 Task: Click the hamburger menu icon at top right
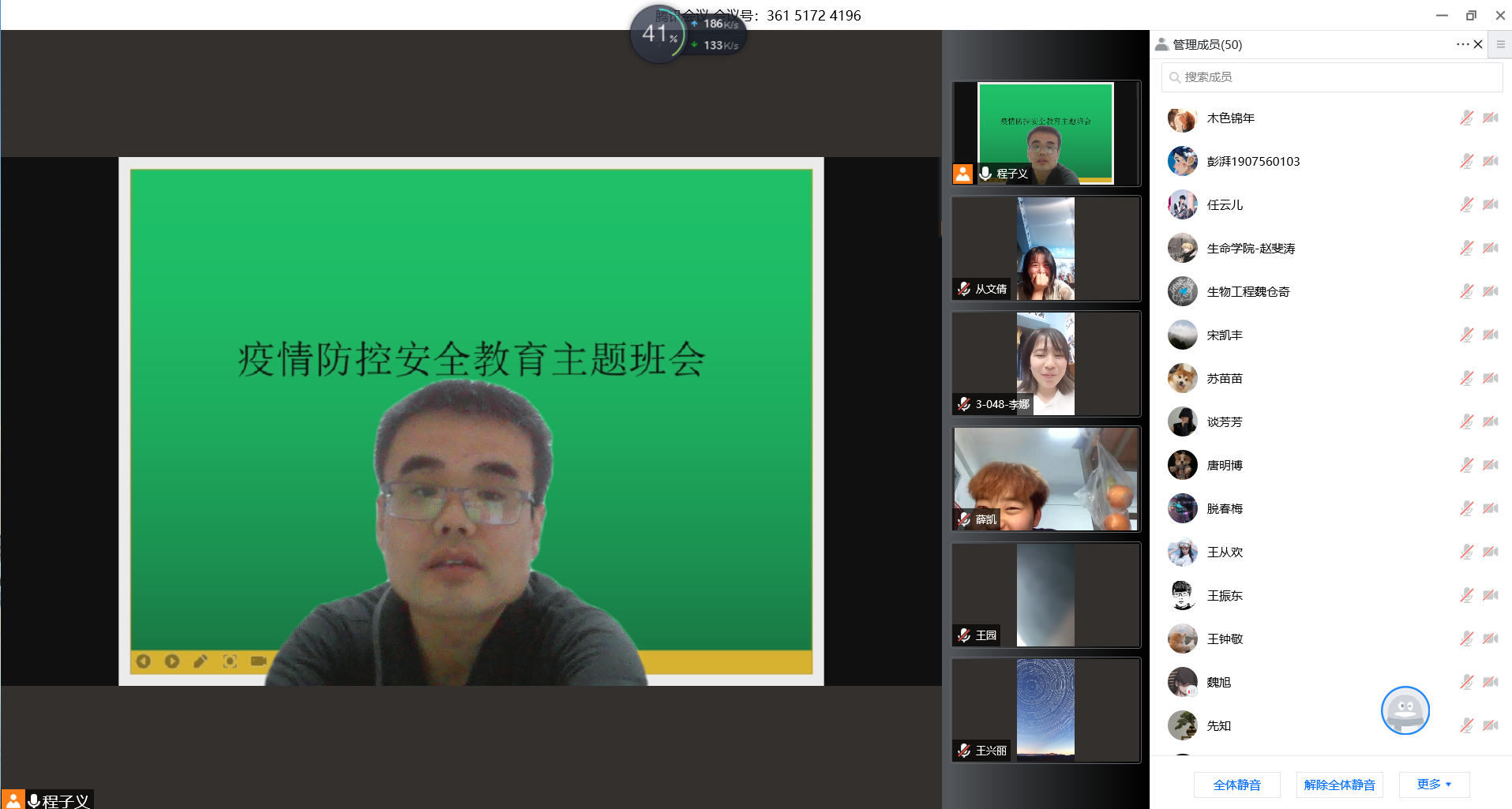tap(1500, 44)
